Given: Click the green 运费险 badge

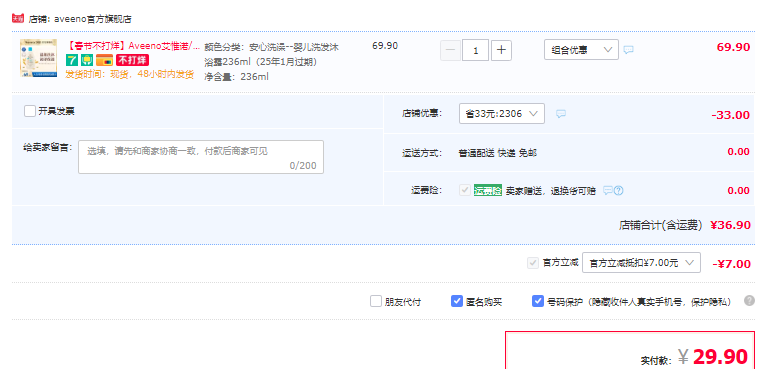Looking at the screenshot, I should click(488, 190).
